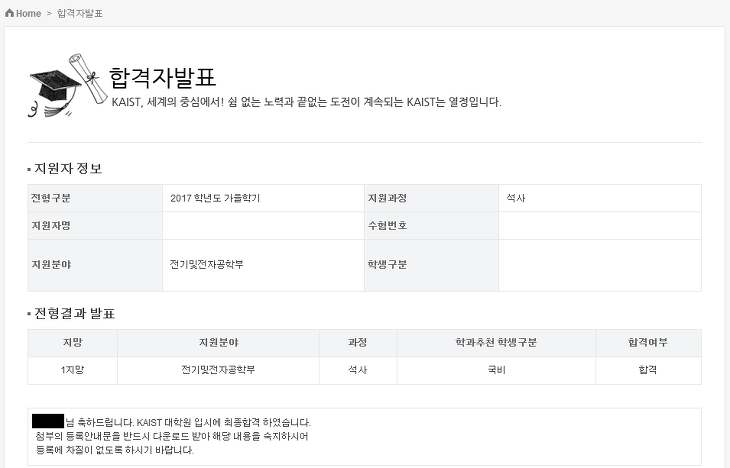
Task: Click the 학생구분 label cell
Action: [432, 265]
